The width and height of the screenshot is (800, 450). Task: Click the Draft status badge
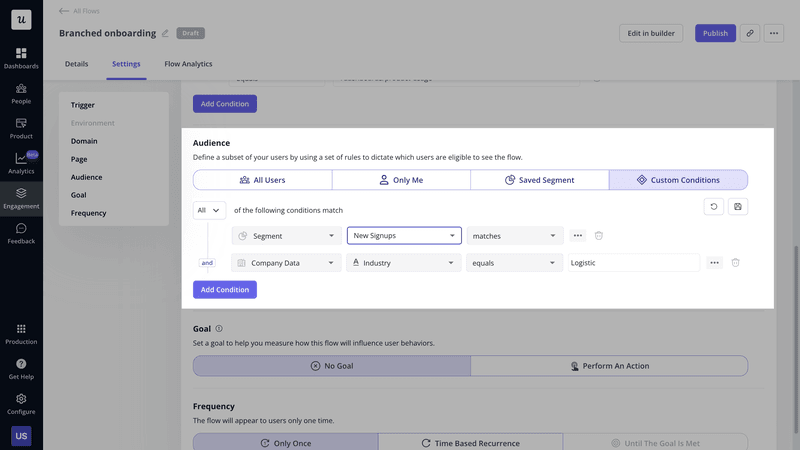(191, 33)
